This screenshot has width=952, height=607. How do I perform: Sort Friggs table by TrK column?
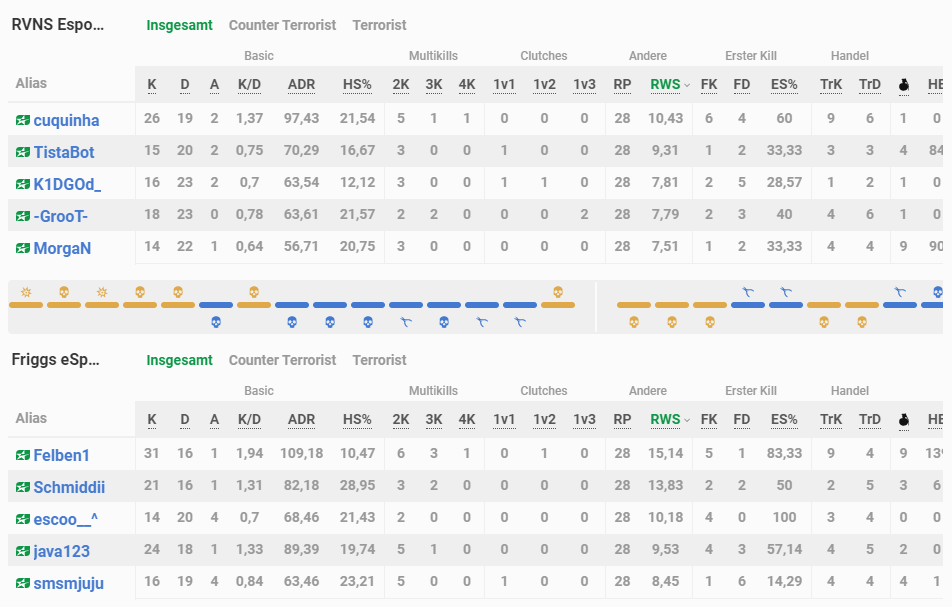pos(831,420)
